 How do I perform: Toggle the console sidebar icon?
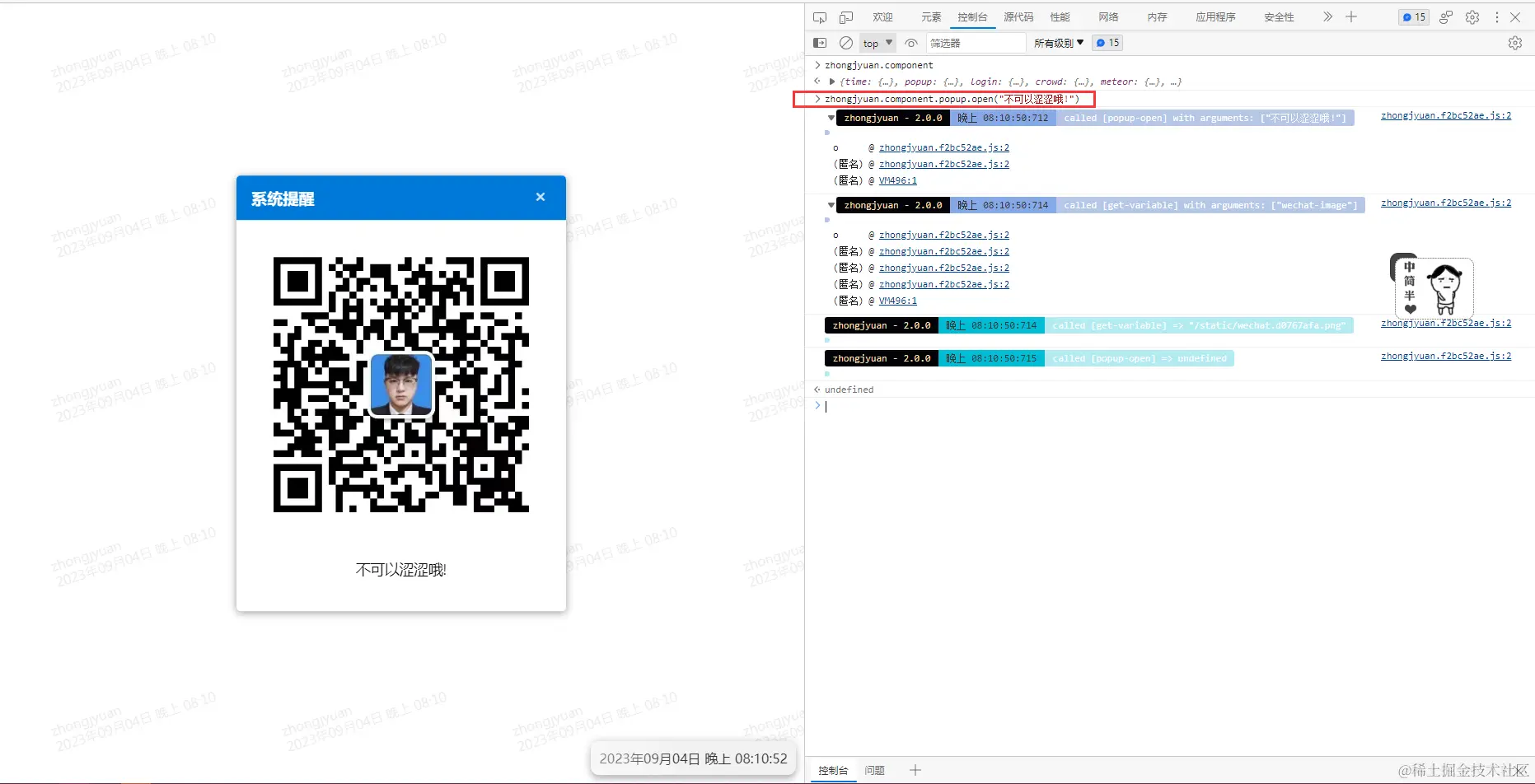point(820,43)
